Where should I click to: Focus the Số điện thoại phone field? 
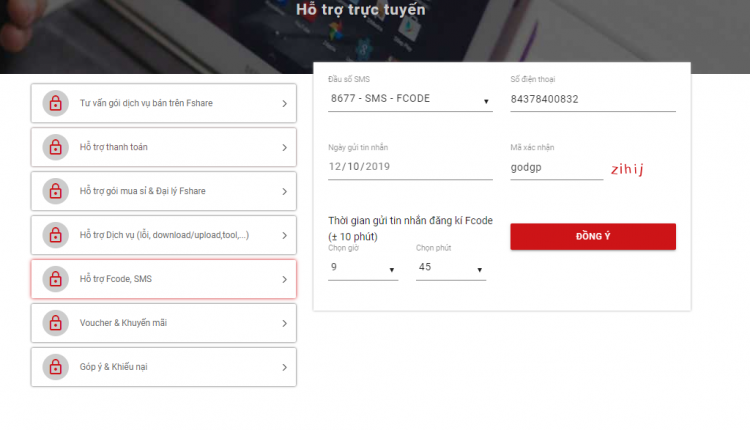click(x=593, y=99)
